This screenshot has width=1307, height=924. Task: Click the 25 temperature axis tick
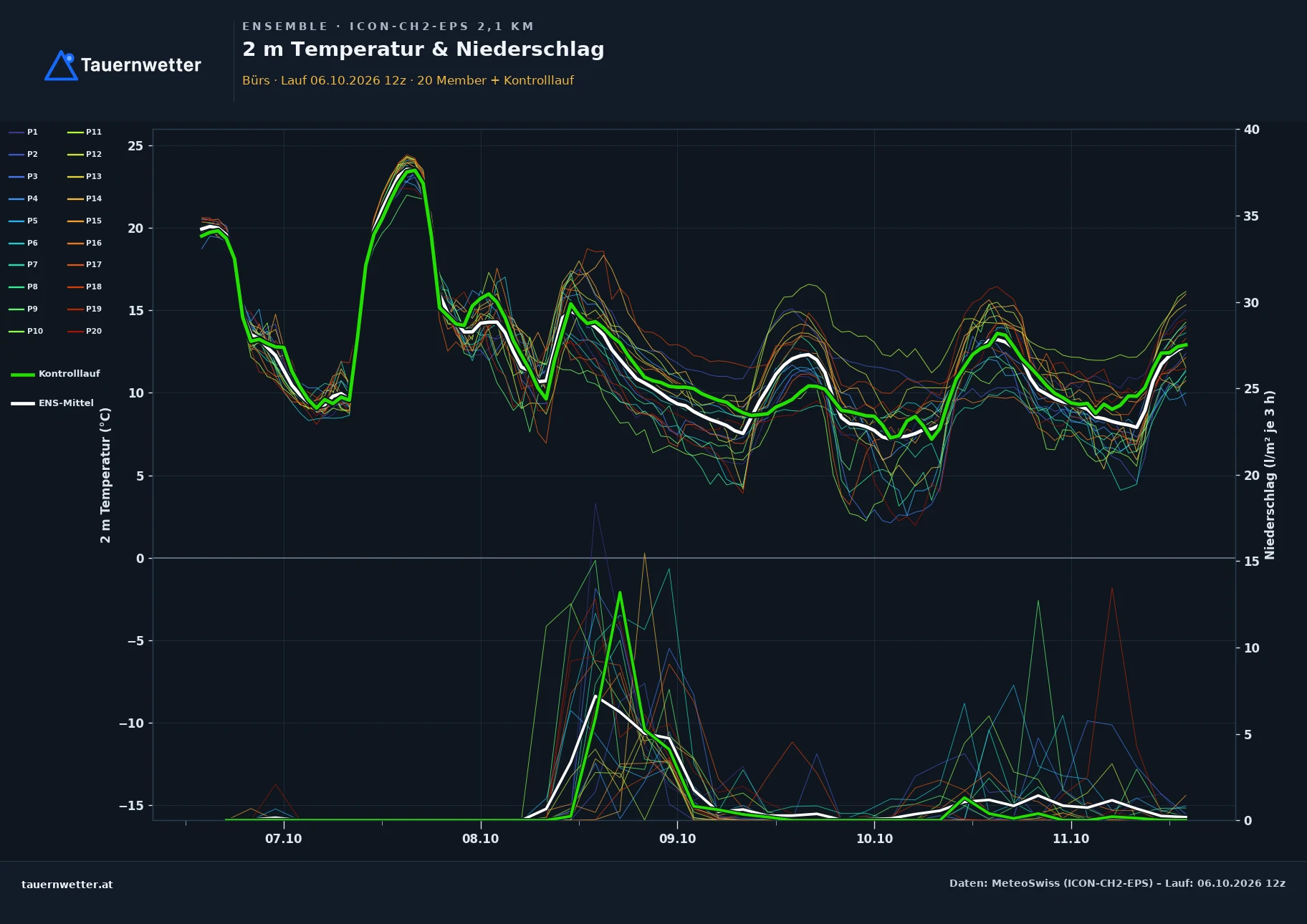(x=135, y=146)
